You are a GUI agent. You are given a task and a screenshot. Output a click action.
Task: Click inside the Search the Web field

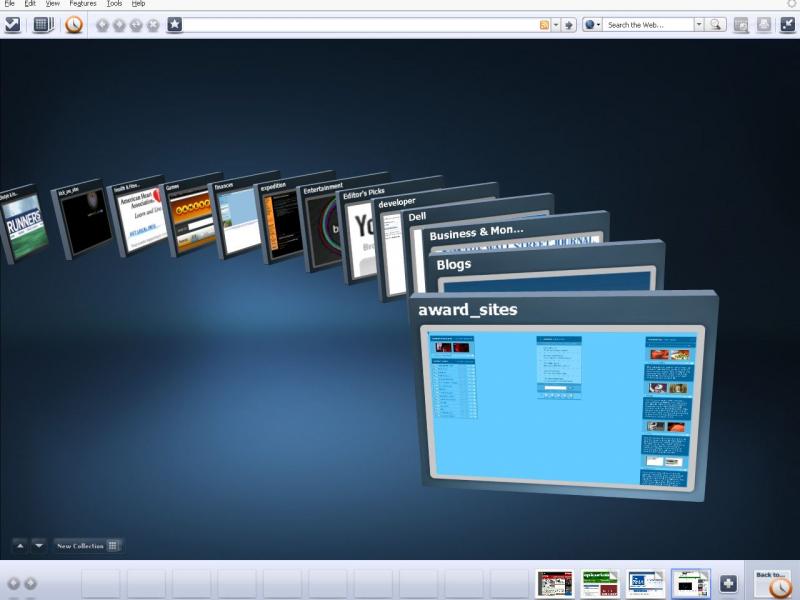point(648,25)
